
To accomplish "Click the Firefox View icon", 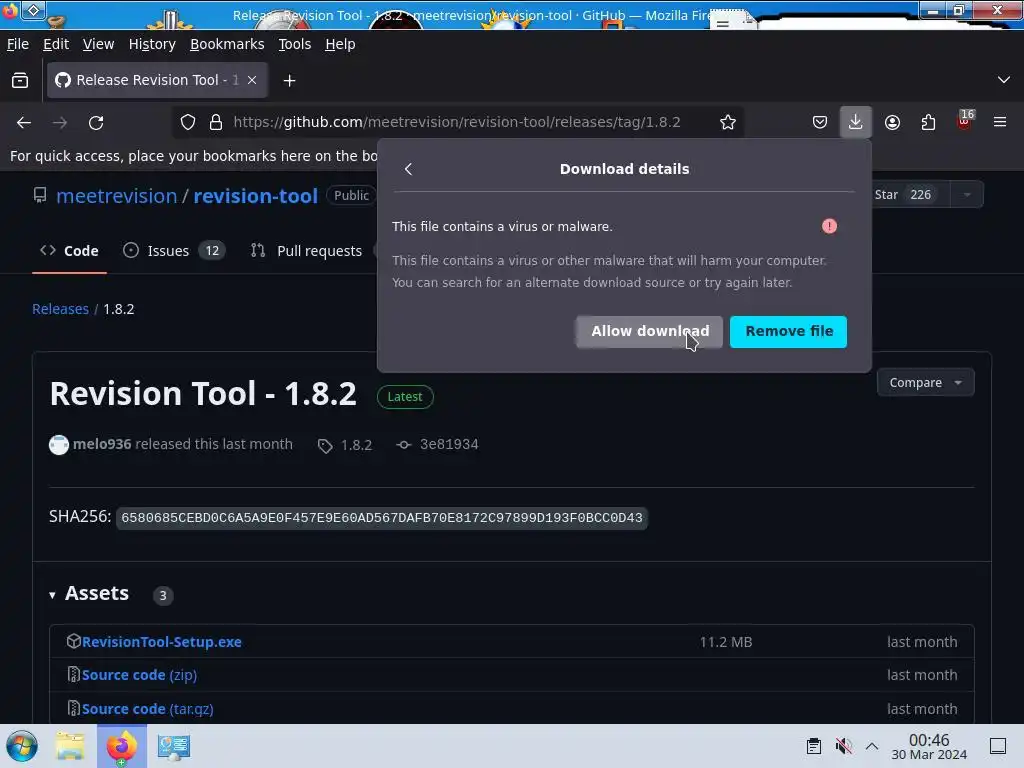I will click(x=20, y=80).
